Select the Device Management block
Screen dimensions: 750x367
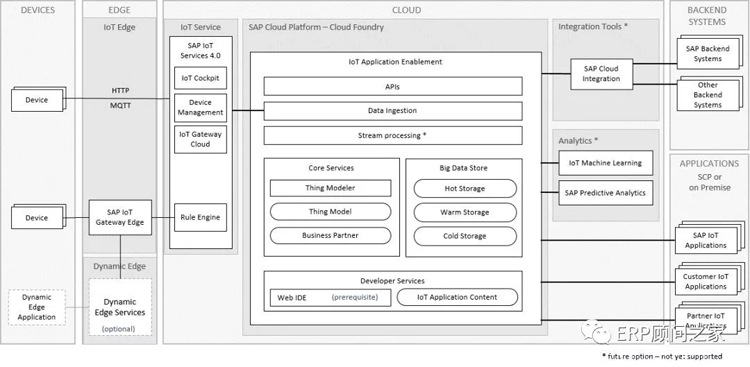point(200,108)
